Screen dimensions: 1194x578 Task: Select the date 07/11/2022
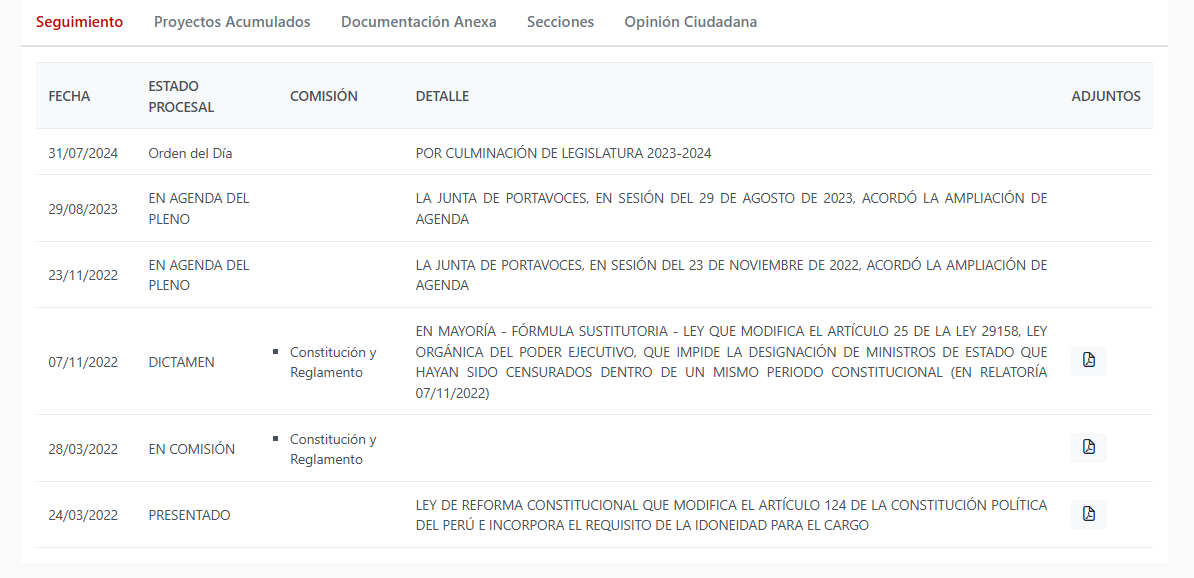click(83, 362)
